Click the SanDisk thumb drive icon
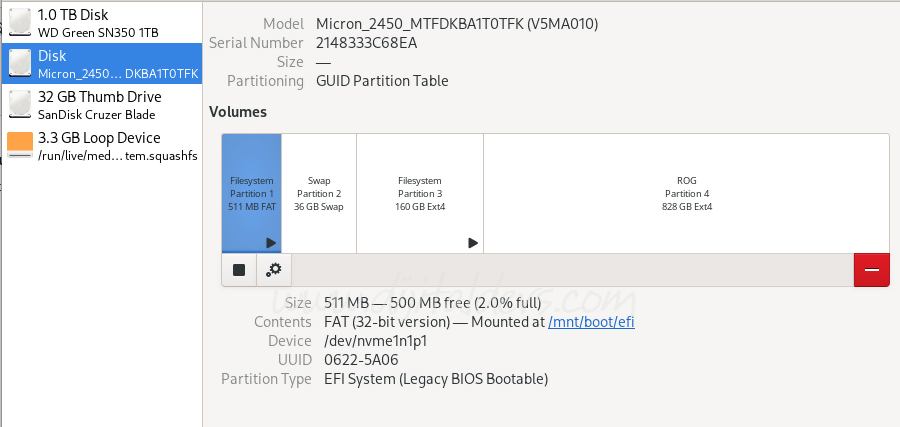This screenshot has width=900, height=427. [x=20, y=104]
